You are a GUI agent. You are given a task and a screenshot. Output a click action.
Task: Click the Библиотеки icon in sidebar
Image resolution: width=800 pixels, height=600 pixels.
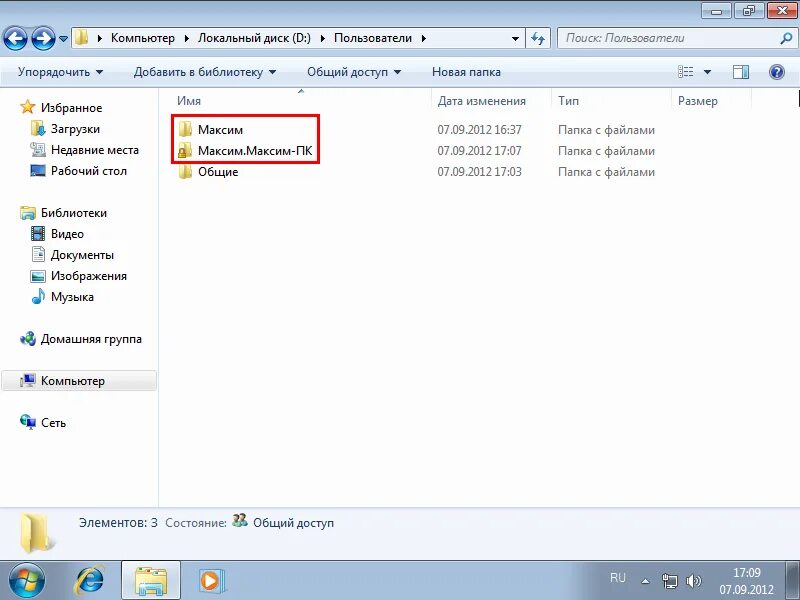[28, 213]
